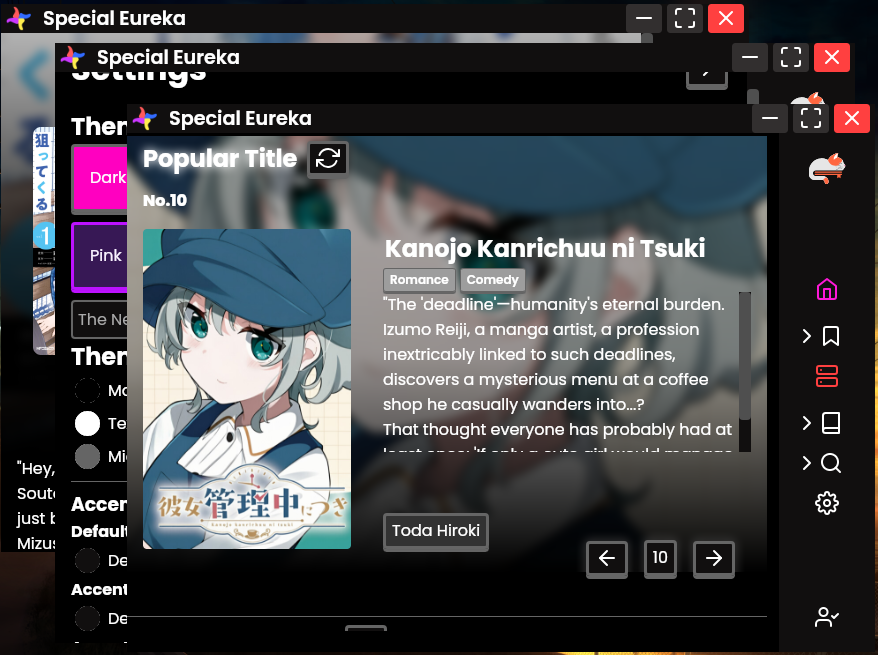
Task: Select the gray theme mode radio button
Action: click(87, 456)
